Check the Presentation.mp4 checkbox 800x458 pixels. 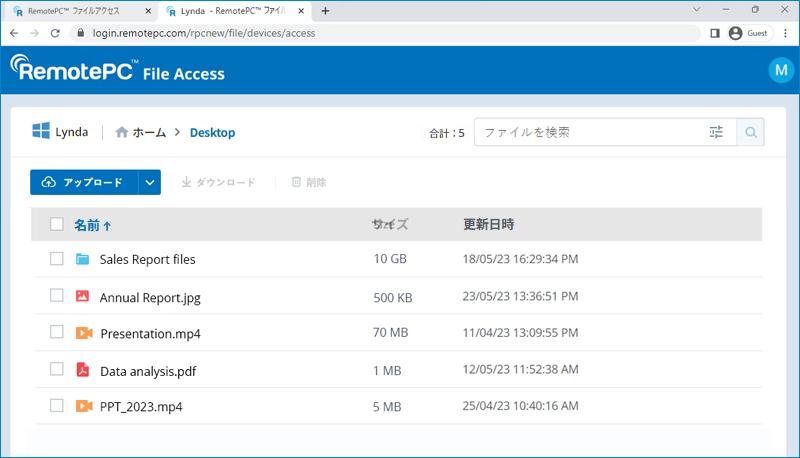pyautogui.click(x=57, y=332)
